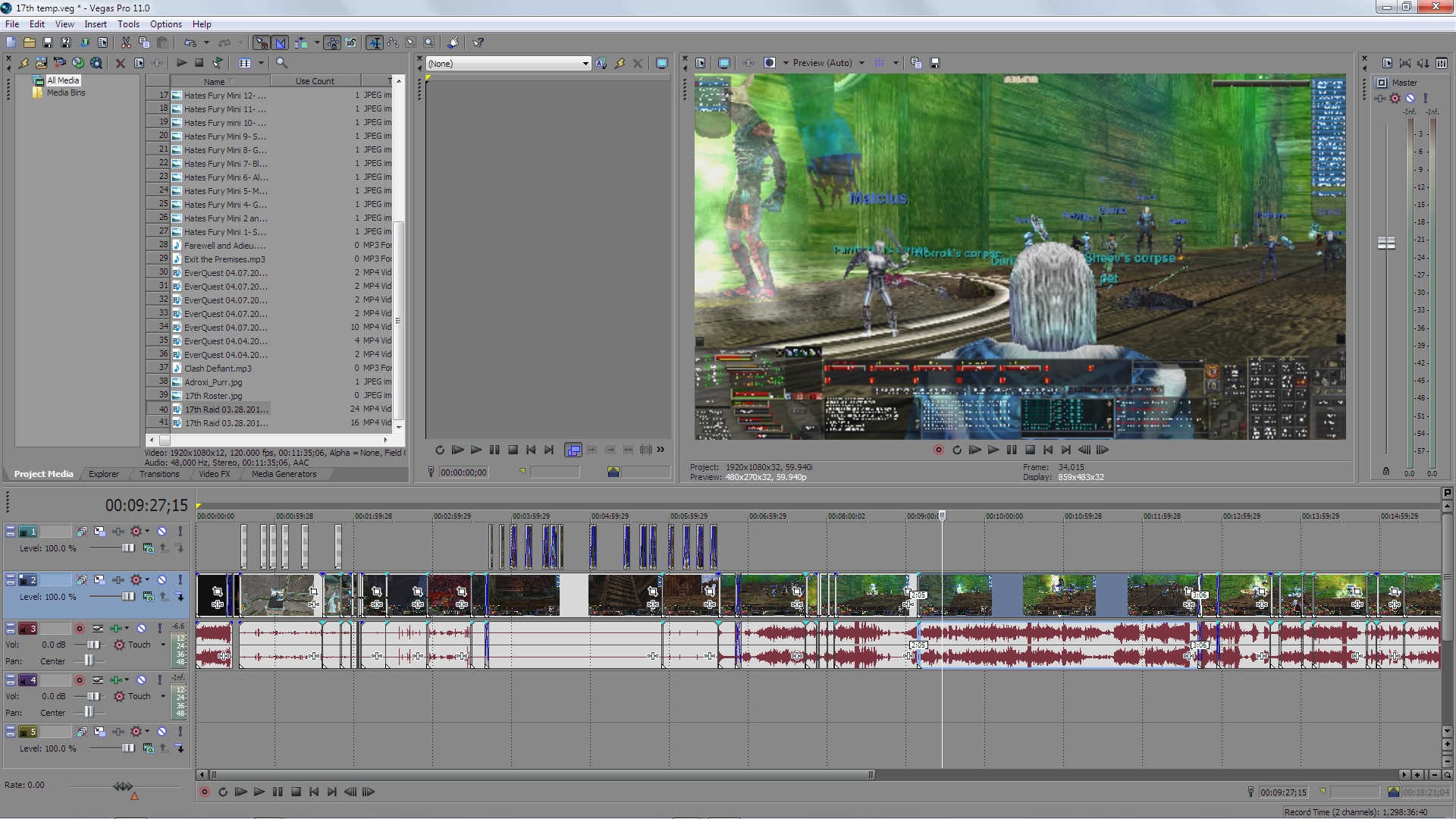
Task: Preview on external monitor in Video Preview
Action: [x=724, y=63]
